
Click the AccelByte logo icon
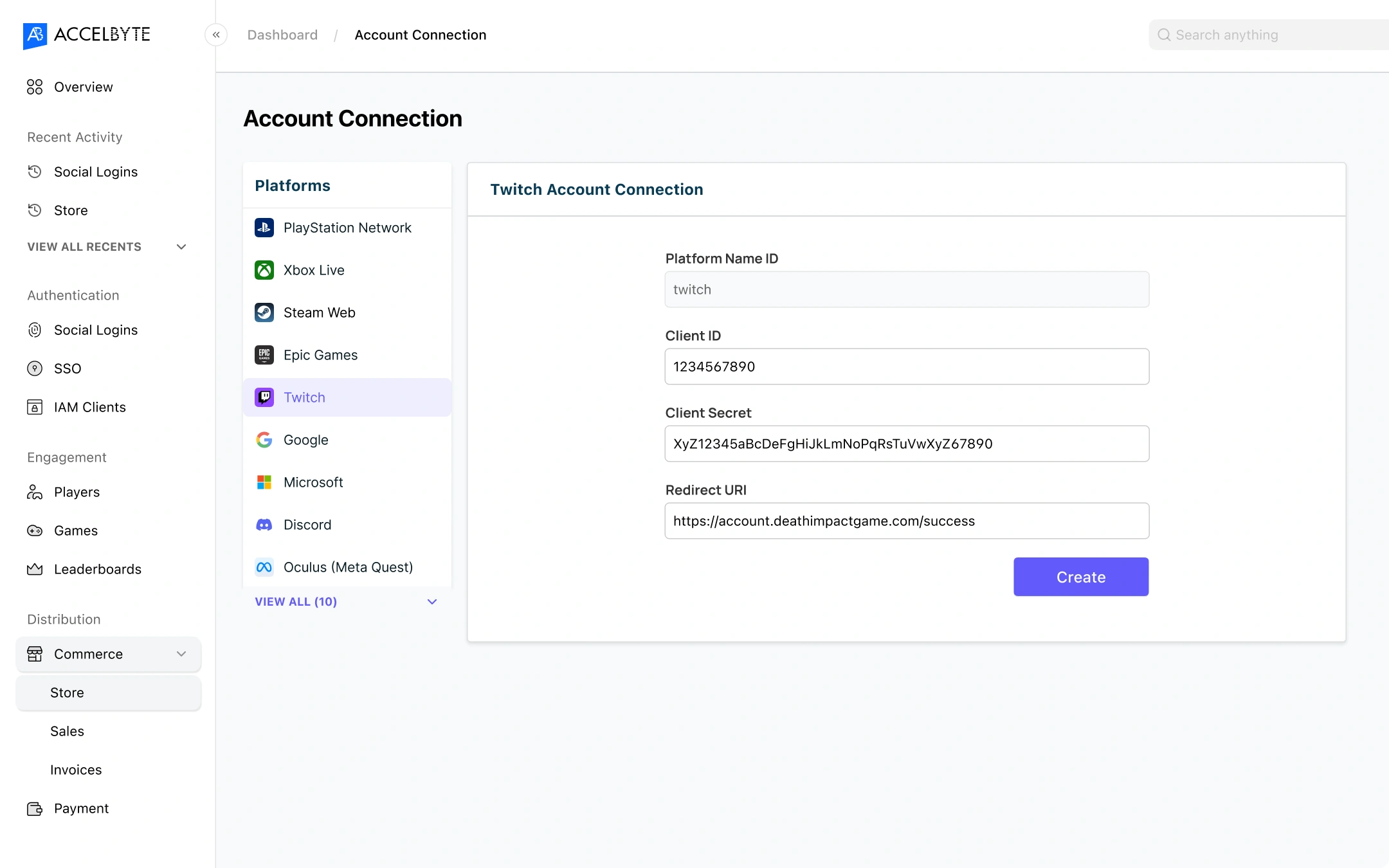tap(35, 35)
